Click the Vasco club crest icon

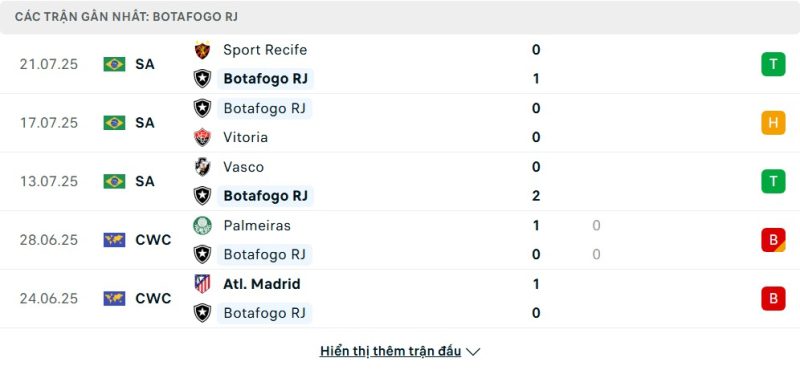click(202, 167)
